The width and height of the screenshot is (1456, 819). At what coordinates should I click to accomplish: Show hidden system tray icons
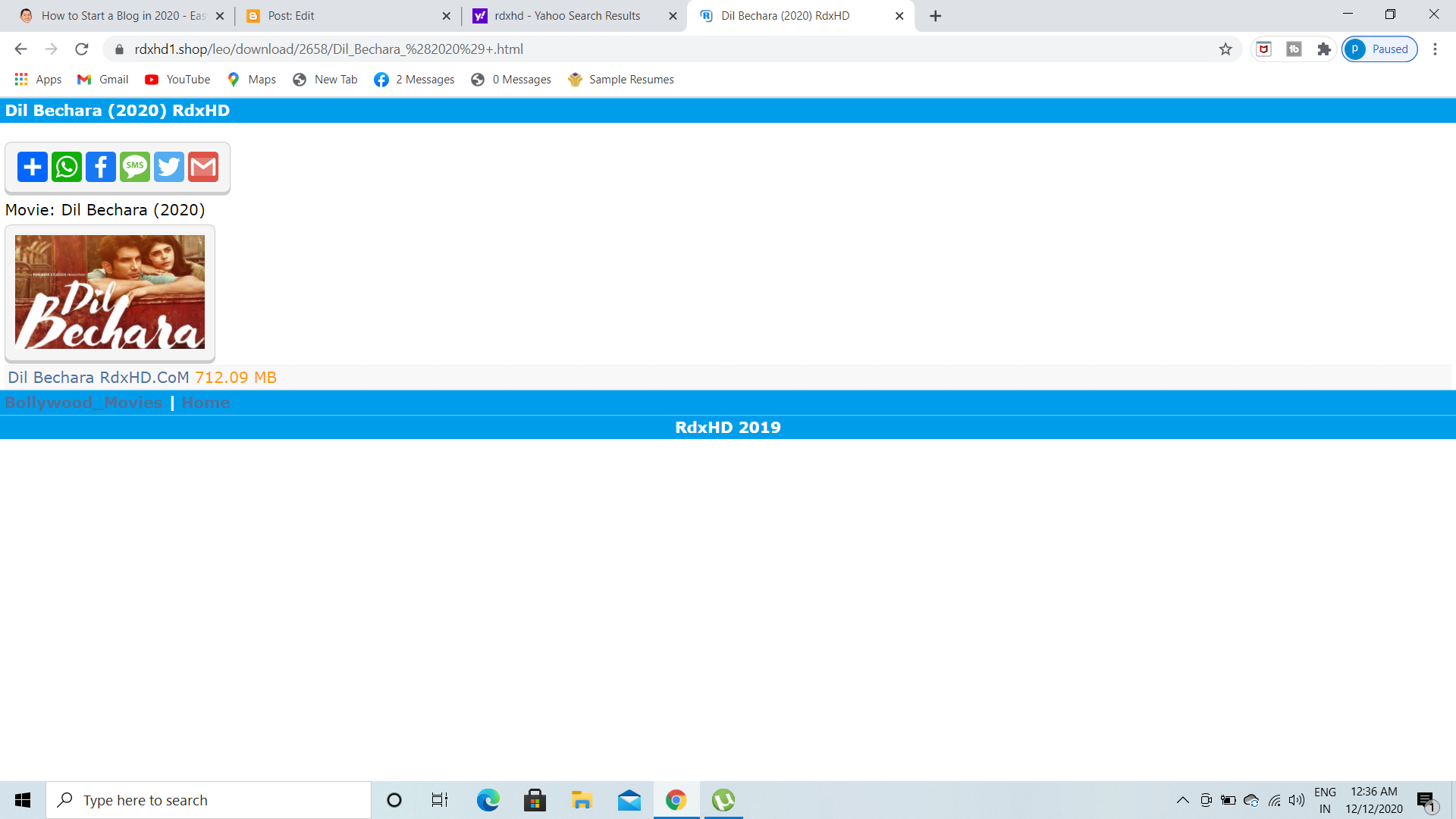coord(1182,800)
